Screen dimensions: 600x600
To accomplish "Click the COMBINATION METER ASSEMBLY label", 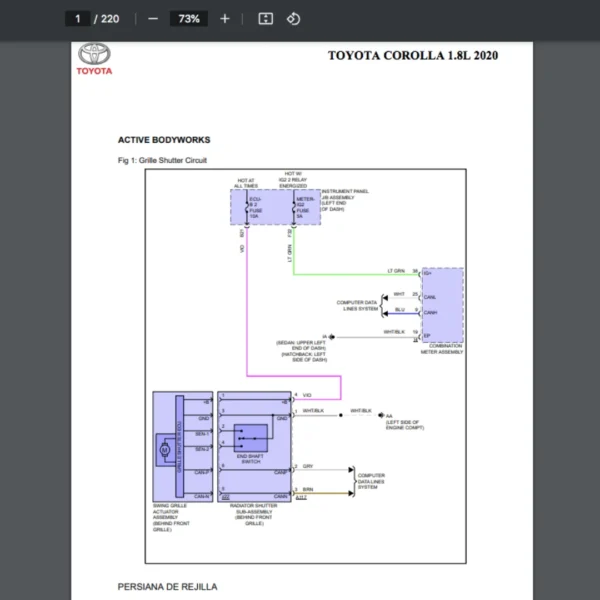I will pyautogui.click(x=442, y=349).
